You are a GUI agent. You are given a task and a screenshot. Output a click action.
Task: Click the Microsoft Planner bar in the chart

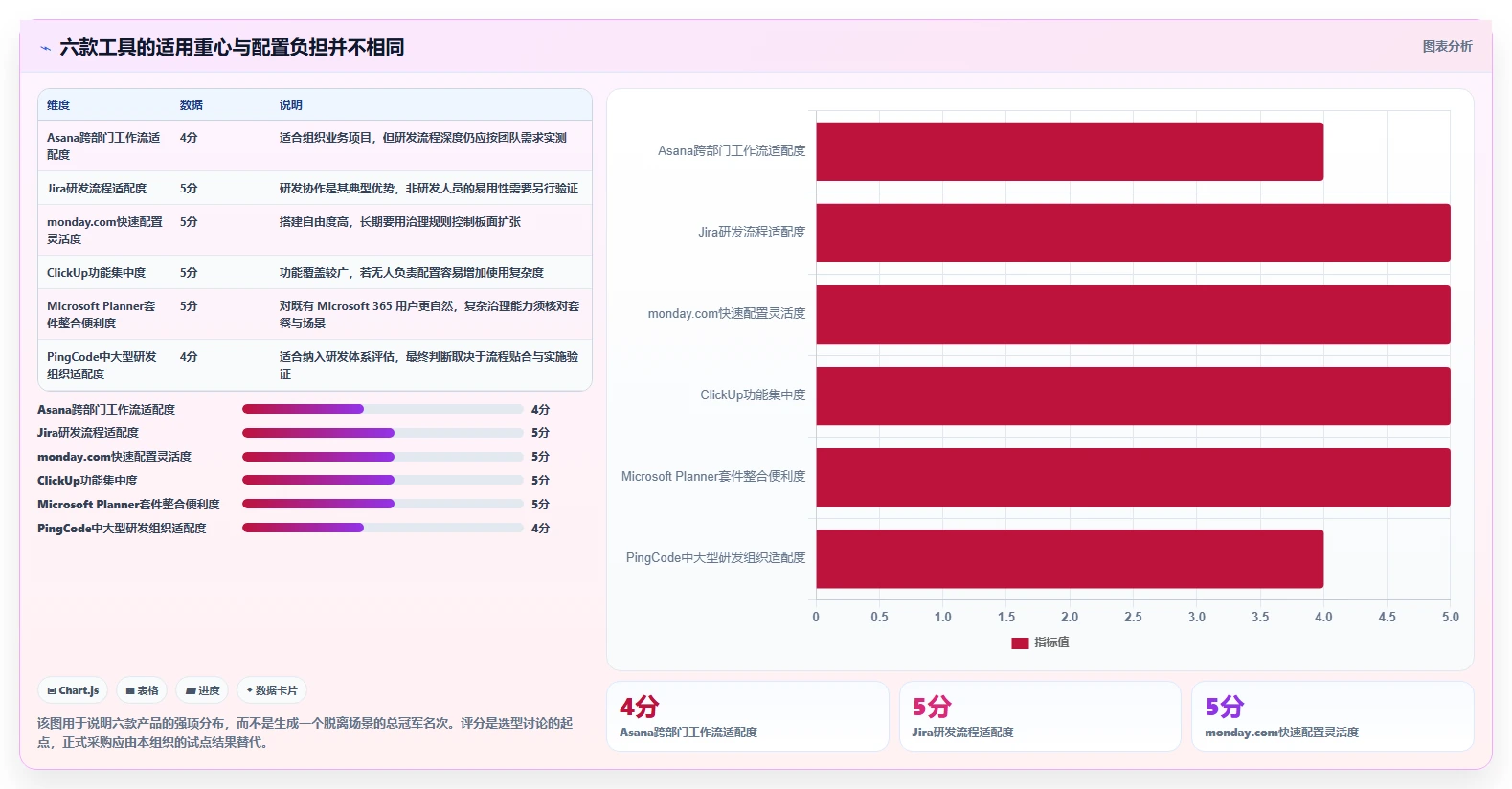pyautogui.click(x=1133, y=477)
